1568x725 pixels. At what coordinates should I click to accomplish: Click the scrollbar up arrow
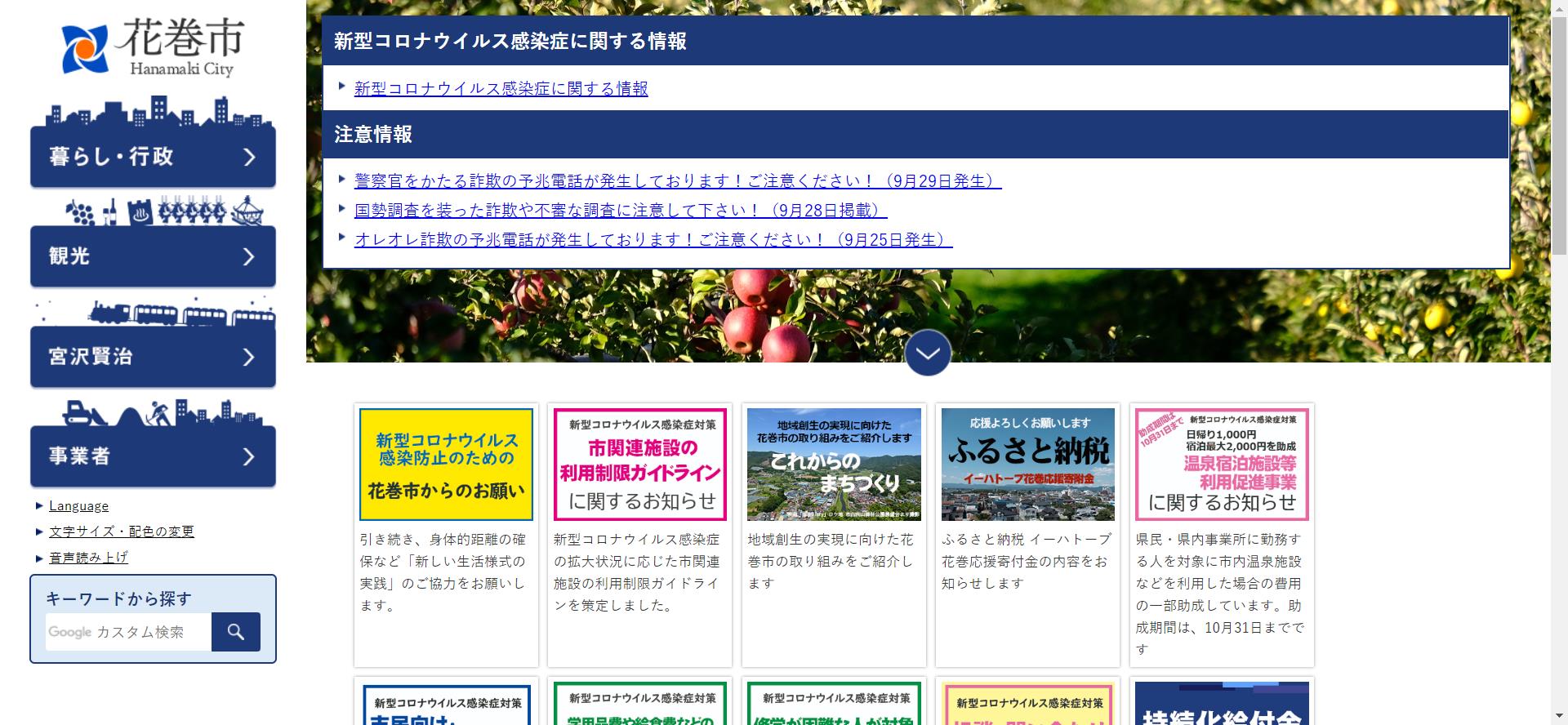pyautogui.click(x=1560, y=7)
